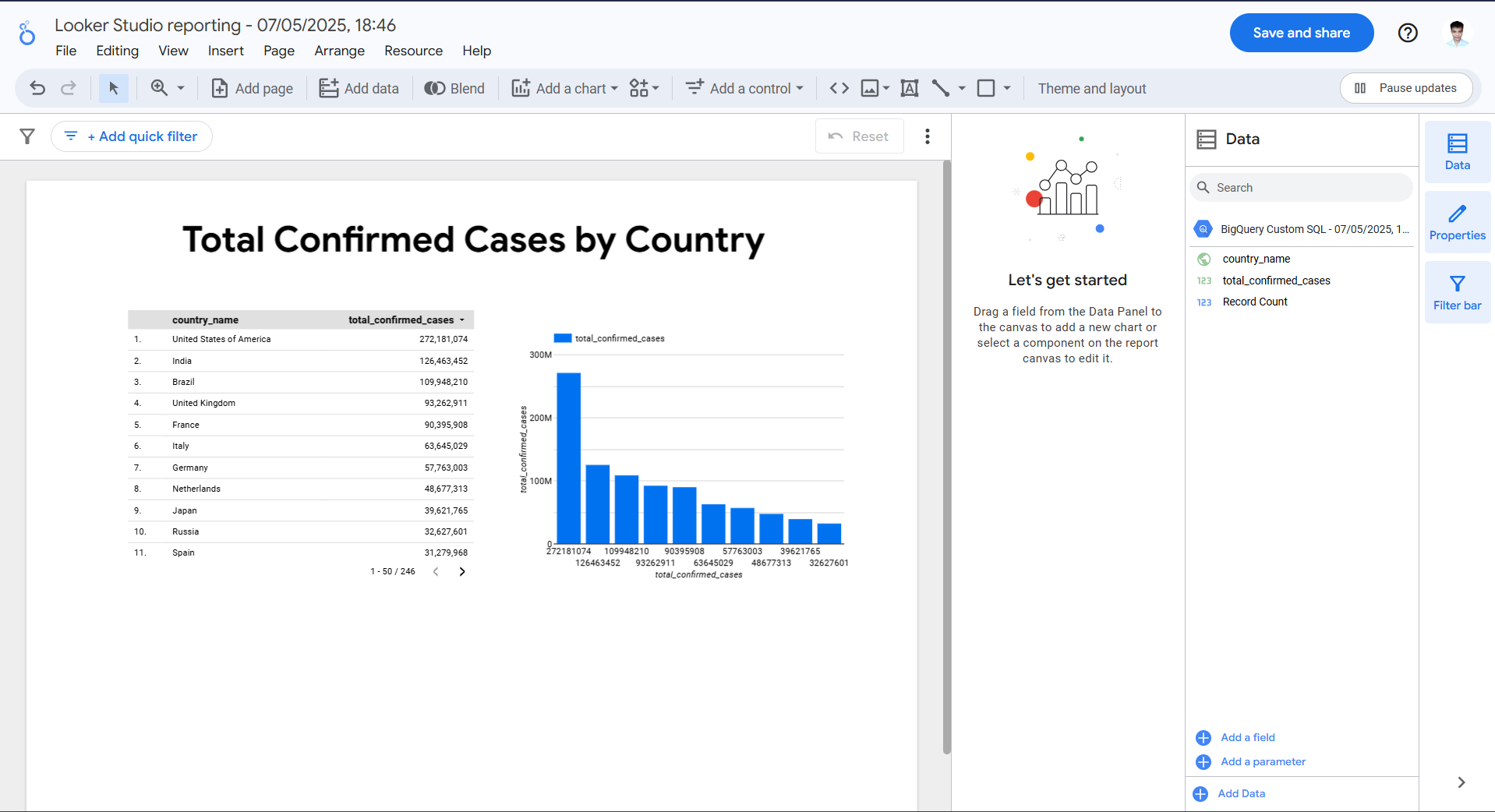Select the cursor selection tool
Screen dimensions: 1495x812
coord(113,88)
